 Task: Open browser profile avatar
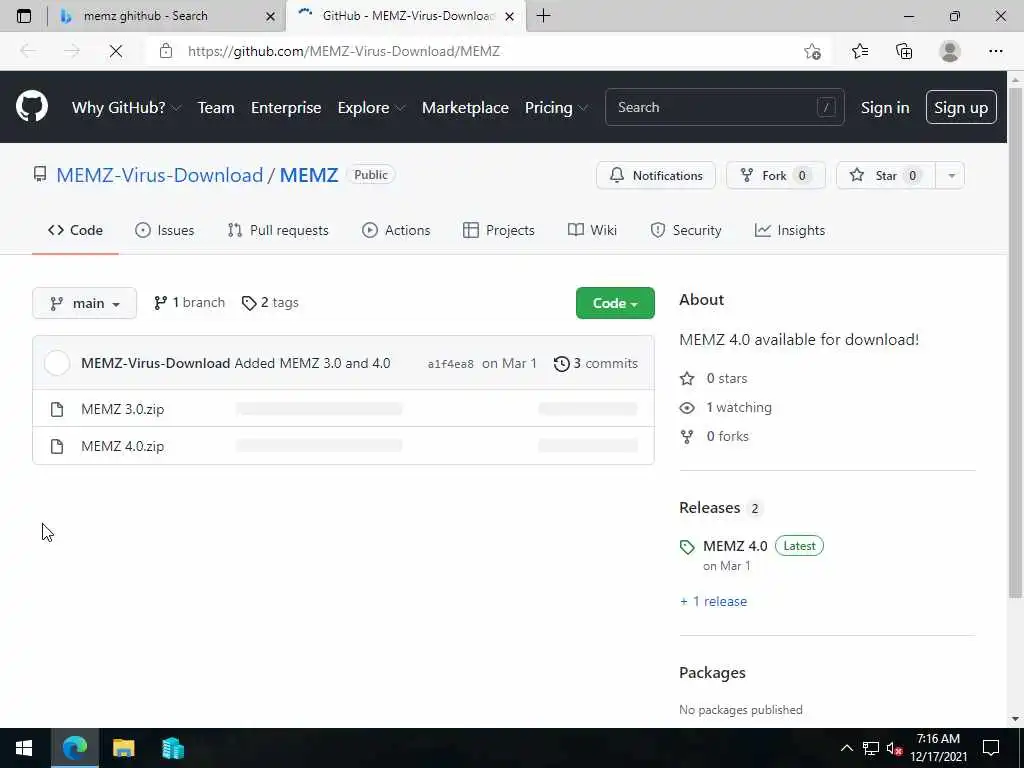950,51
